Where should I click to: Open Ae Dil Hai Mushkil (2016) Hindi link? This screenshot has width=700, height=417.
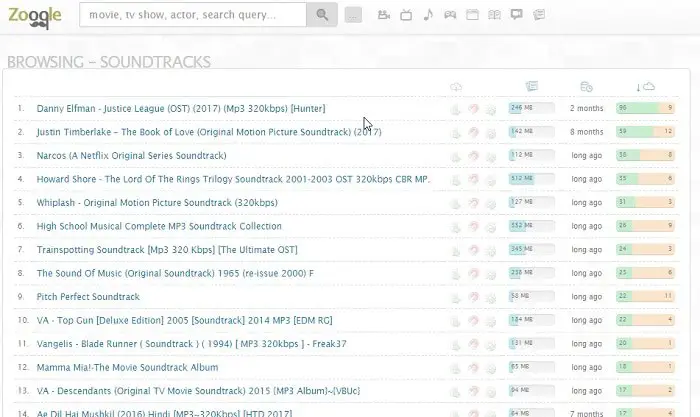[164, 413]
